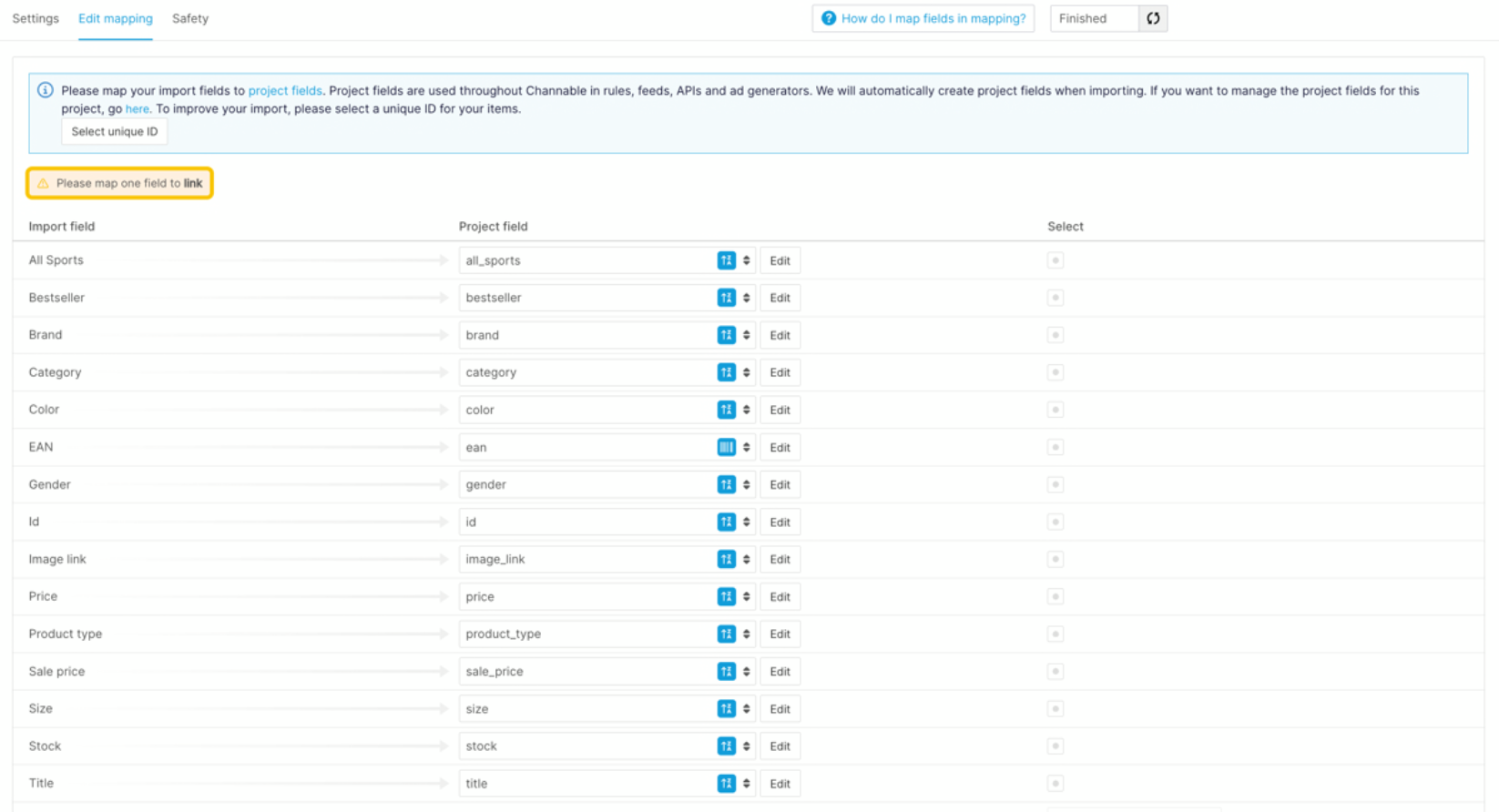Screen dimensions: 1499x812
Task: Open the color project field dropdown
Action: 607,410
